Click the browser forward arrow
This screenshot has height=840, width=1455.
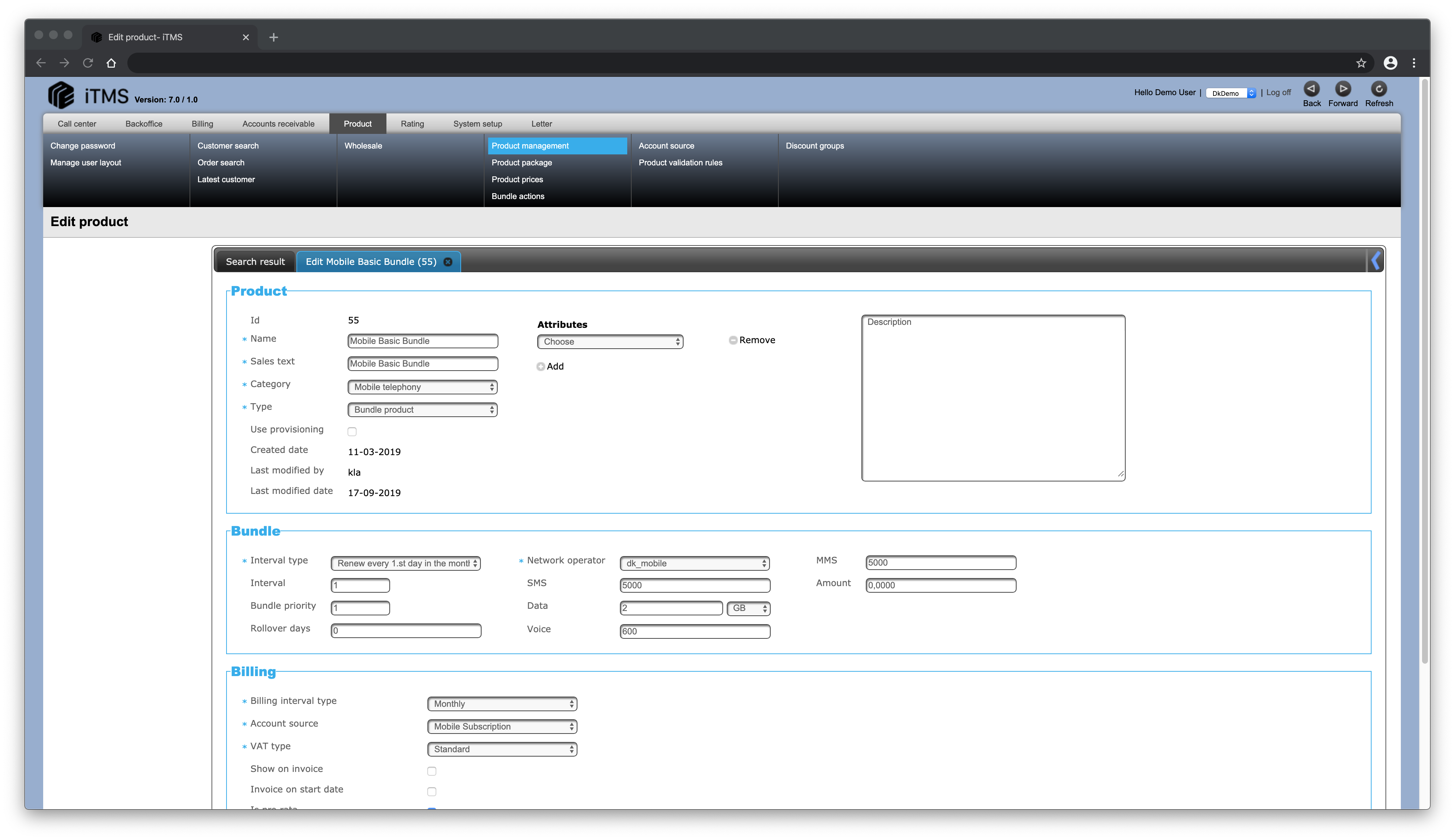(x=65, y=63)
